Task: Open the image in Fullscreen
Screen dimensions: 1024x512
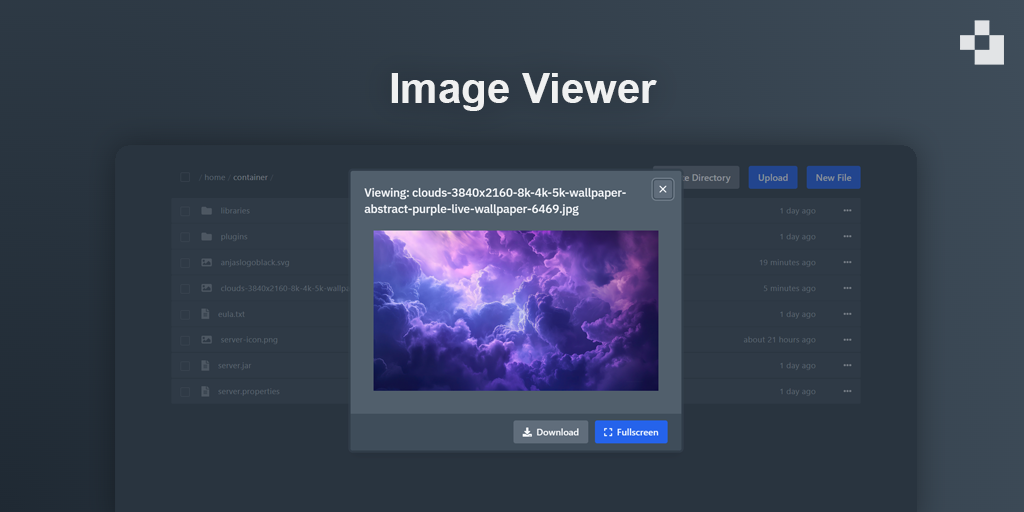Action: click(631, 432)
